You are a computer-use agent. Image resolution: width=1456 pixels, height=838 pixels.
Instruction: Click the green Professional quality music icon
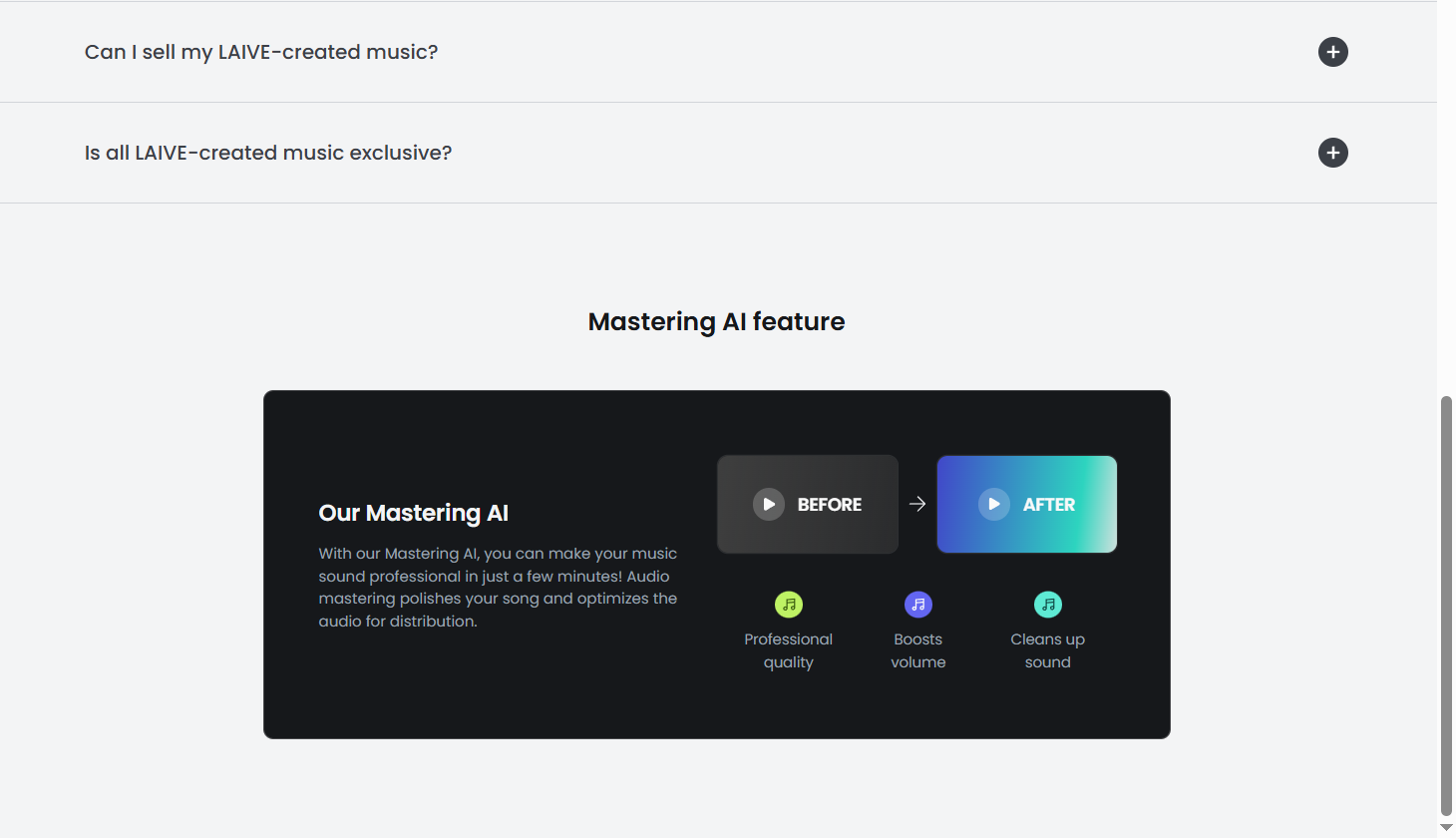pyautogui.click(x=789, y=605)
